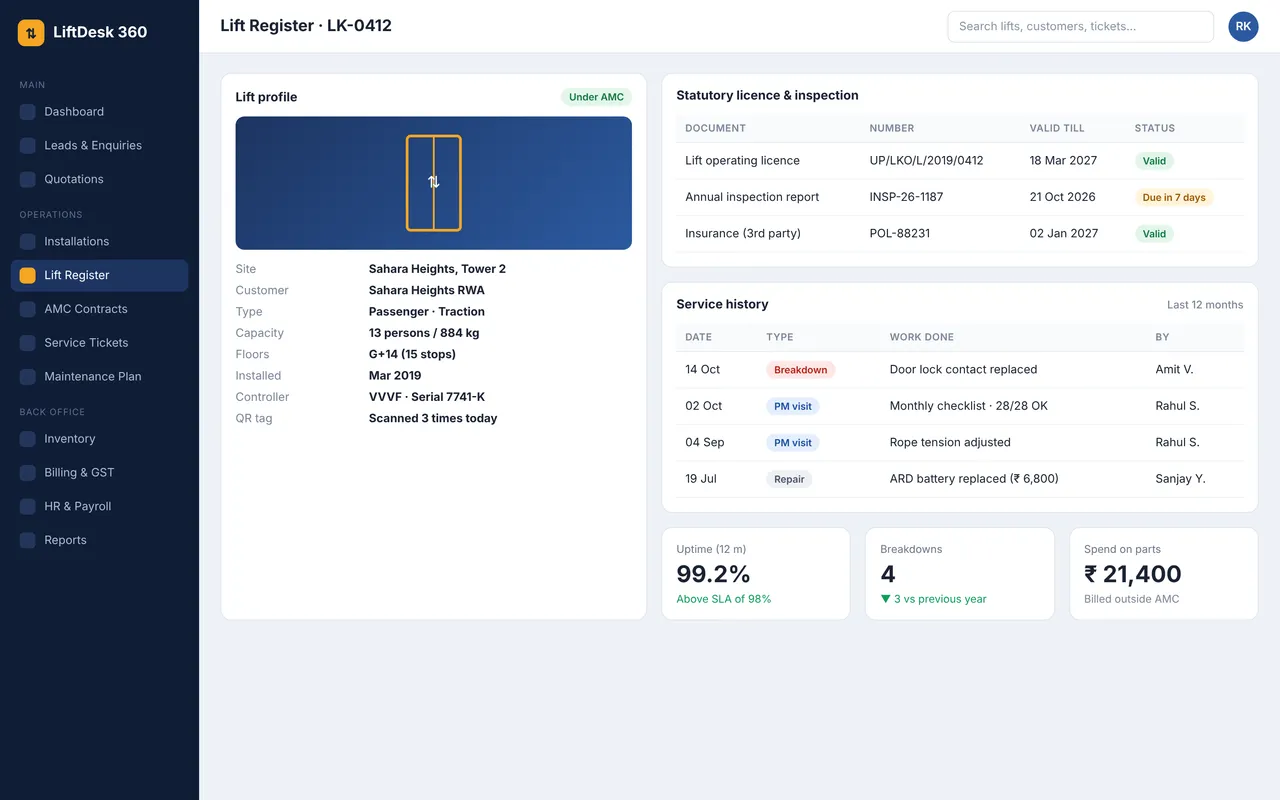Click the Installations sidebar icon
Image resolution: width=1280 pixels, height=800 pixels.
28,242
